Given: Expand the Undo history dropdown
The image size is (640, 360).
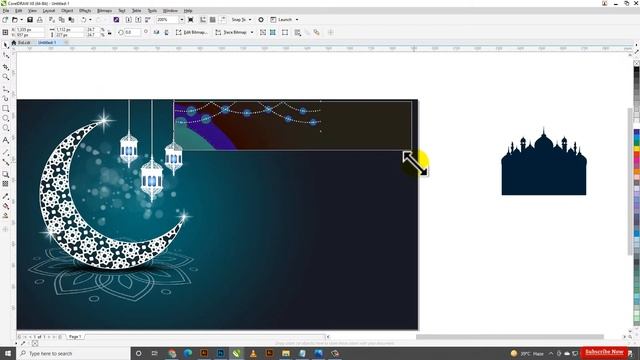Looking at the screenshot, I should [x=90, y=20].
